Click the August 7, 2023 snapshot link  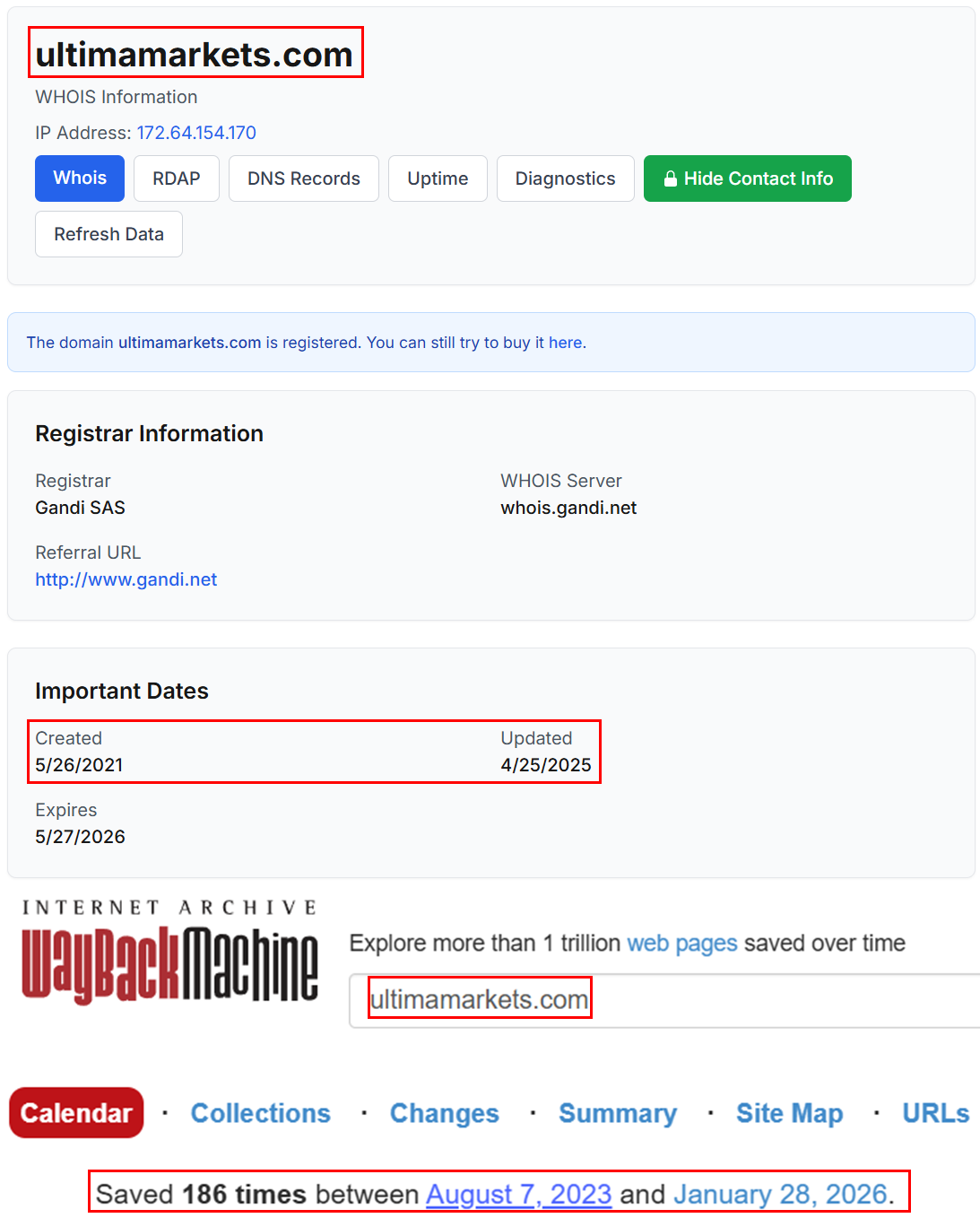tap(518, 1194)
